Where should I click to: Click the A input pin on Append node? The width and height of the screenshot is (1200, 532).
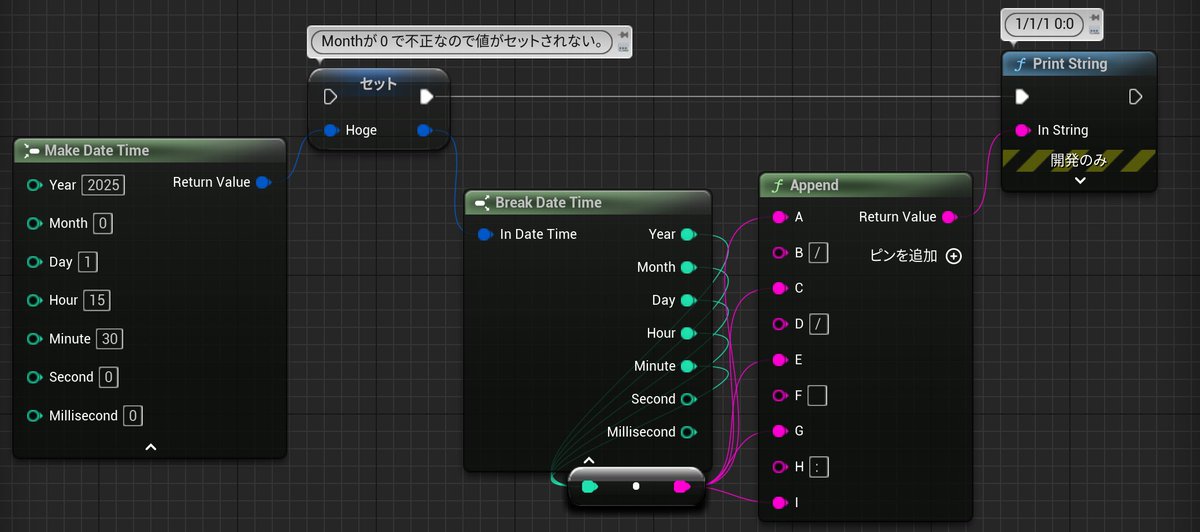[780, 217]
